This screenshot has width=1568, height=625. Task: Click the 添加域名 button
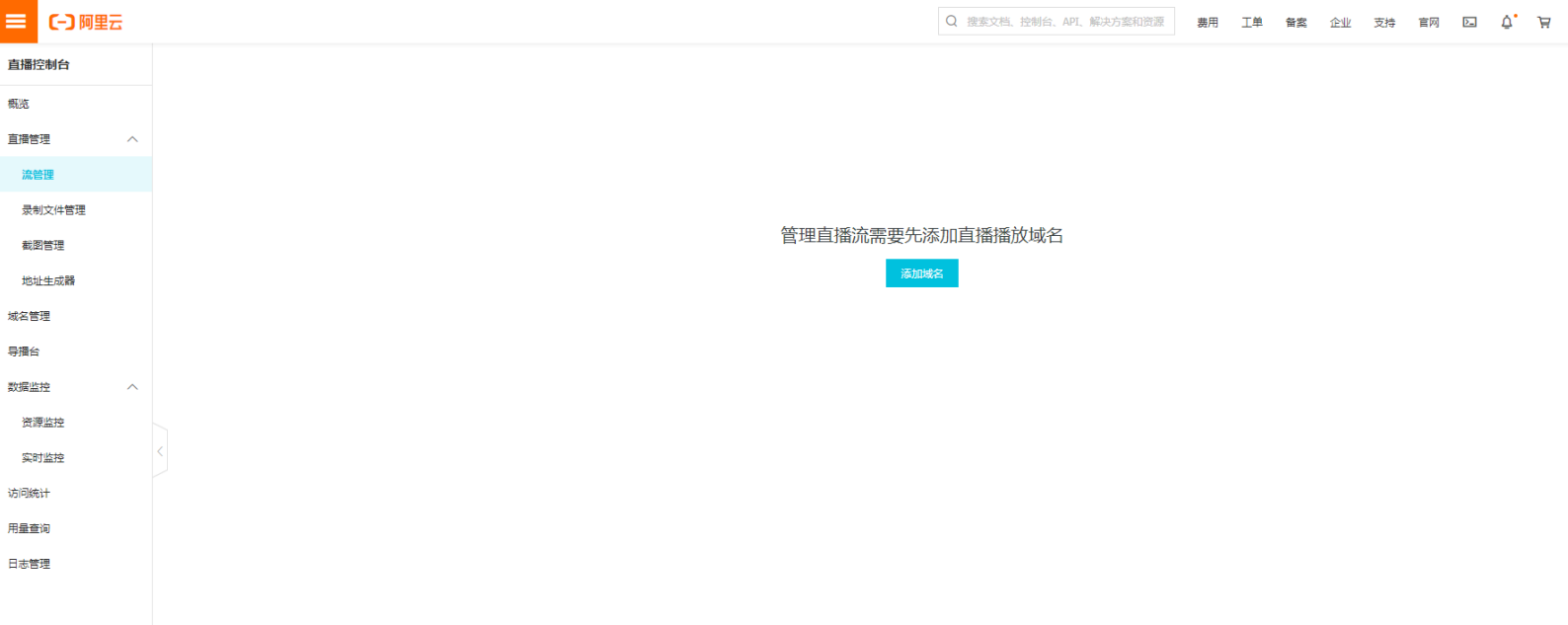click(x=921, y=273)
